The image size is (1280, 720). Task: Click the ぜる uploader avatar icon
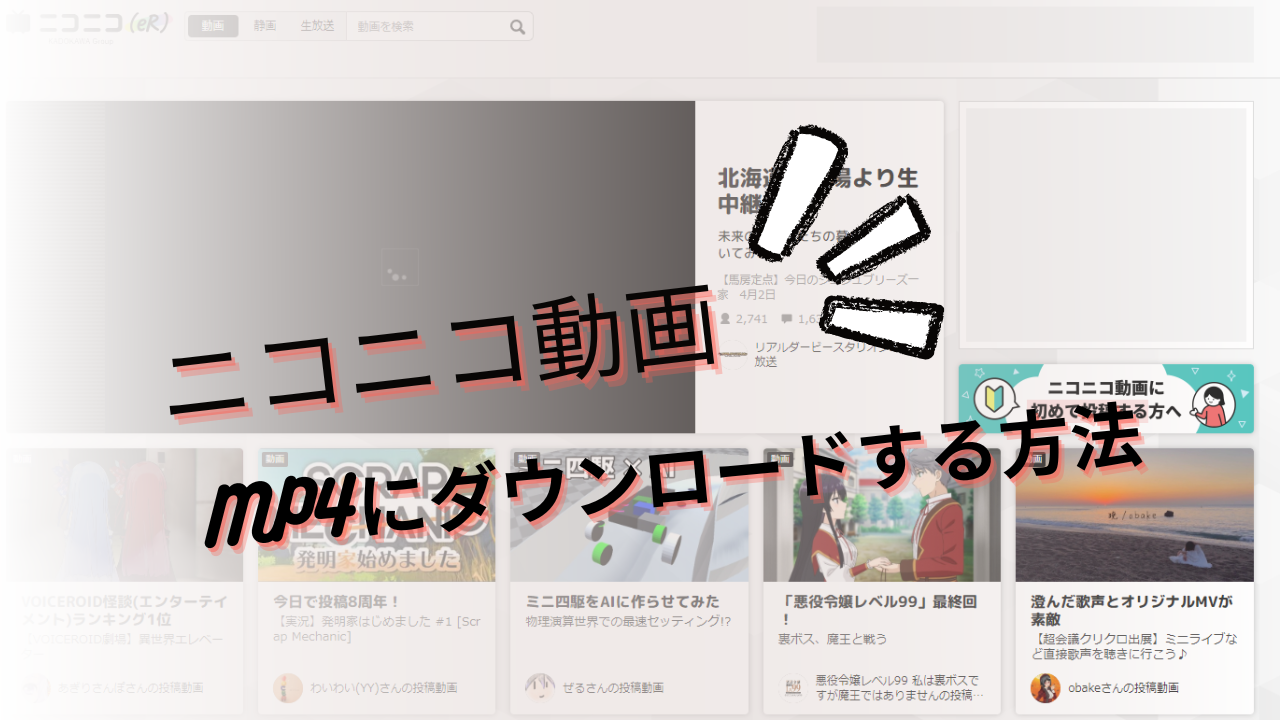pyautogui.click(x=540, y=688)
